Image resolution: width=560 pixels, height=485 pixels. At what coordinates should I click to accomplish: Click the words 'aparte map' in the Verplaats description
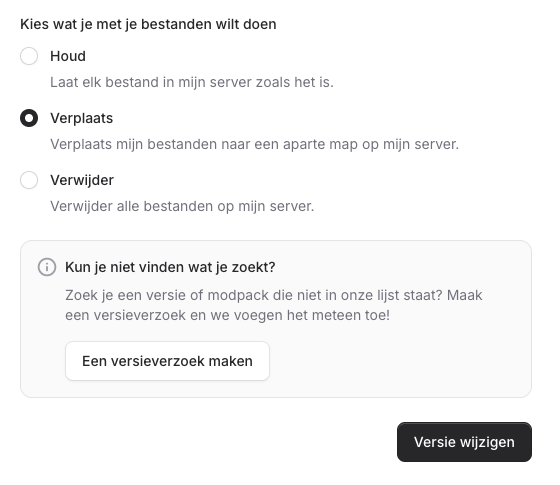pos(320,144)
